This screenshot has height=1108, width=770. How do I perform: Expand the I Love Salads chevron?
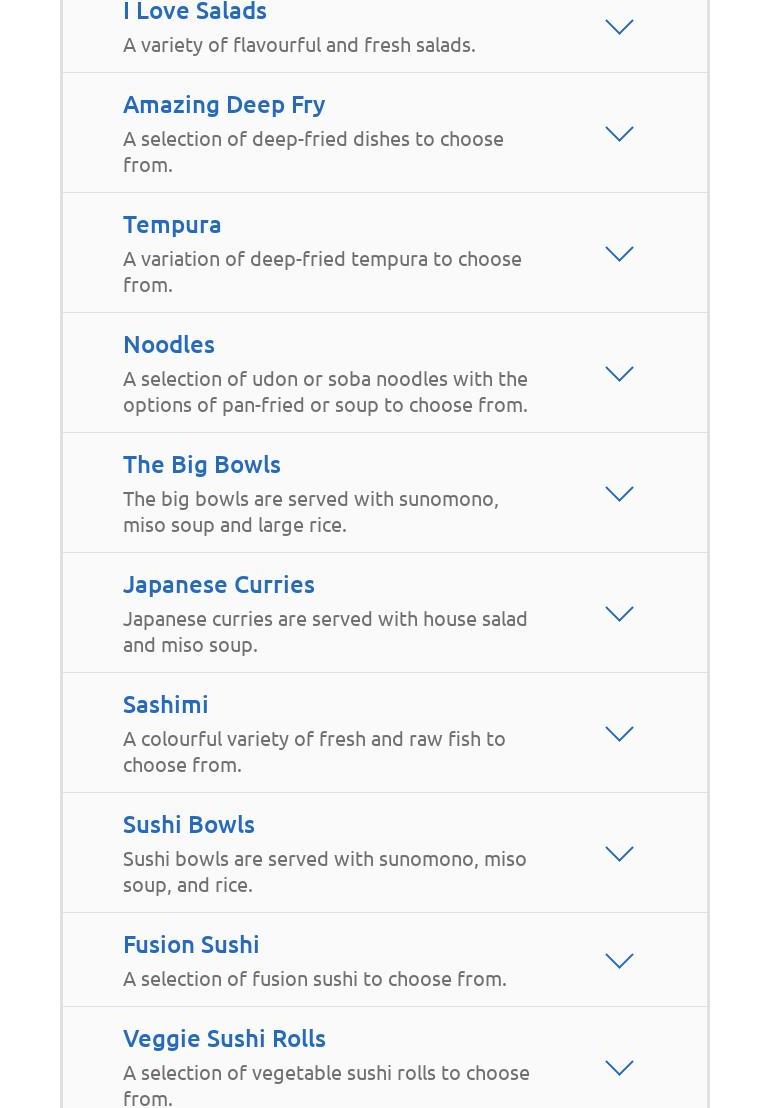point(619,27)
